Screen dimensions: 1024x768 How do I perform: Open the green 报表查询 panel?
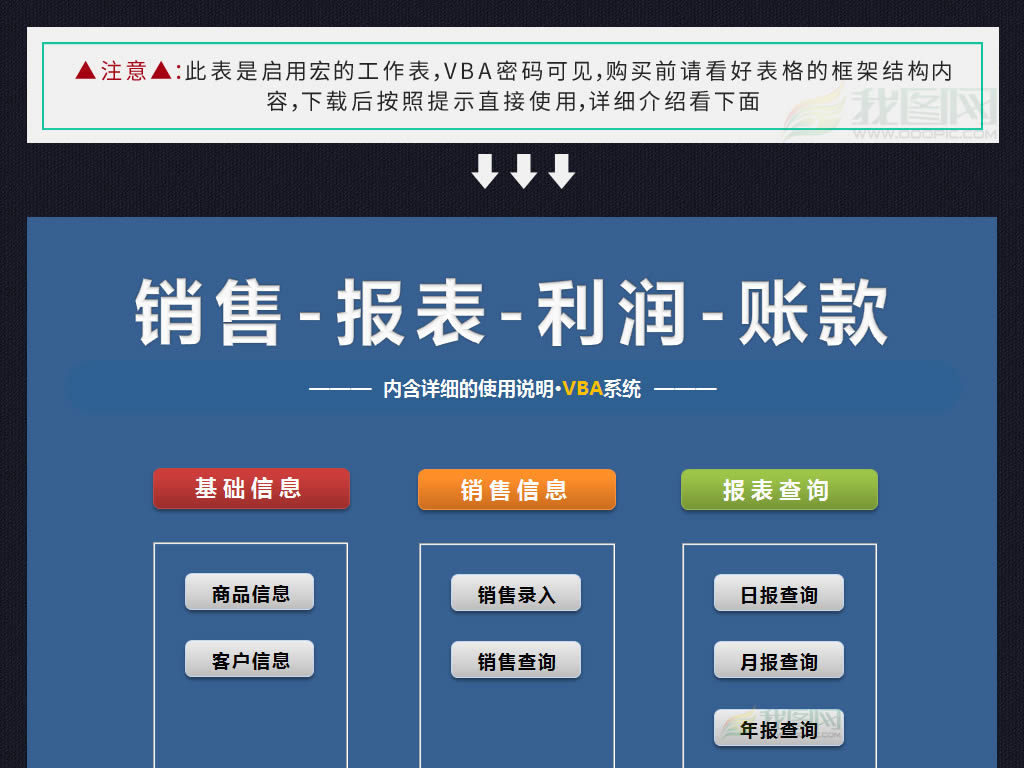coord(778,489)
